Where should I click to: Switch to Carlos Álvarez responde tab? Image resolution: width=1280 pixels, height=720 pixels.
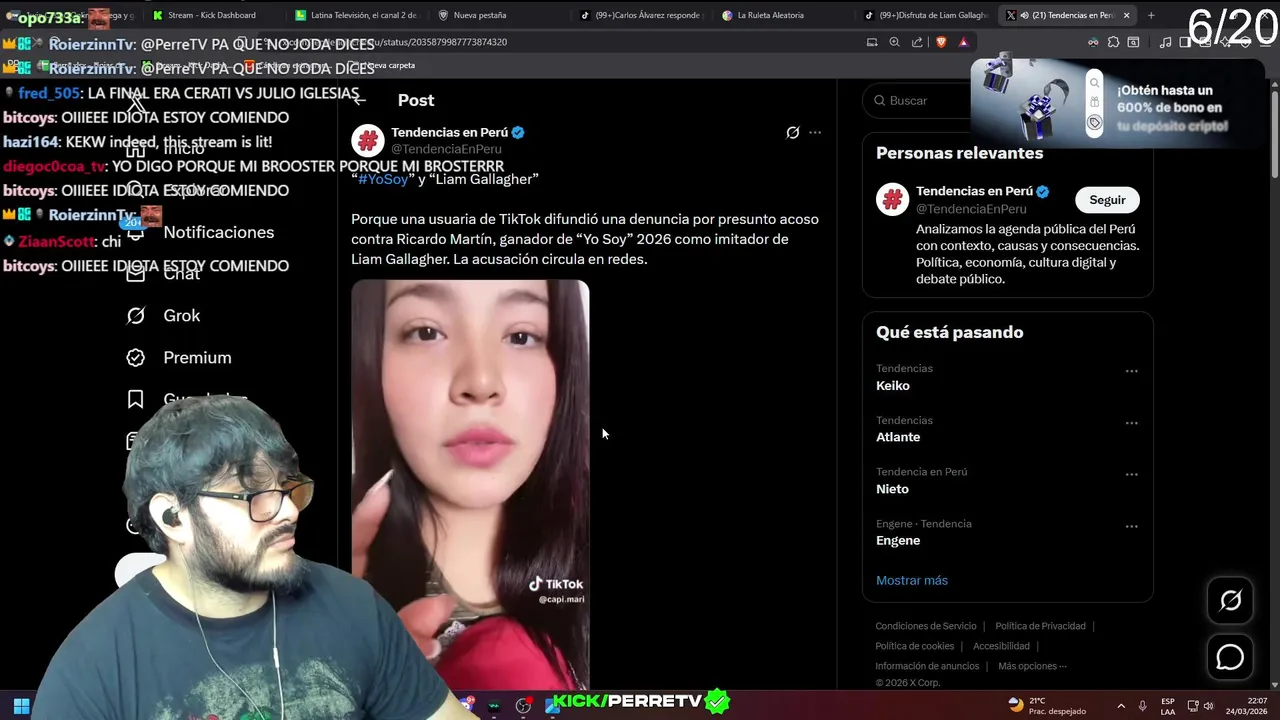[640, 15]
